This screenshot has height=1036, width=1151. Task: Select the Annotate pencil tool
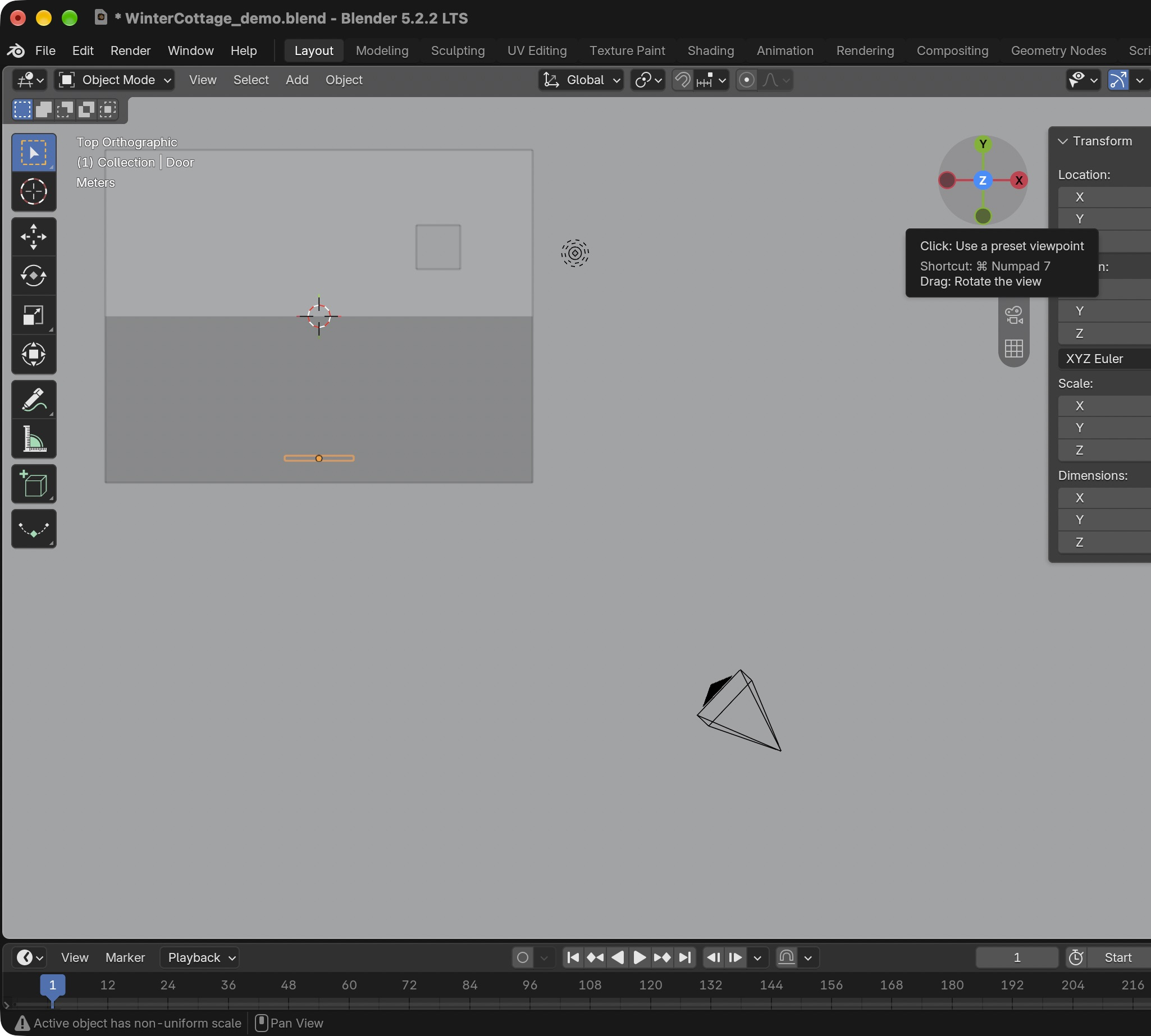tap(34, 400)
